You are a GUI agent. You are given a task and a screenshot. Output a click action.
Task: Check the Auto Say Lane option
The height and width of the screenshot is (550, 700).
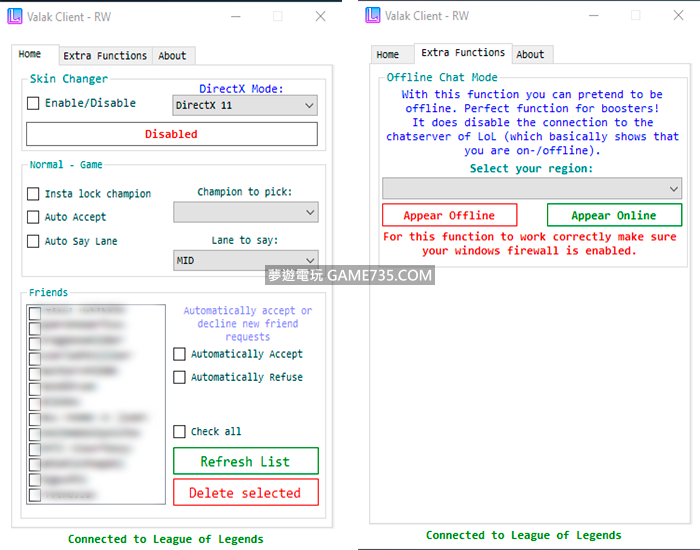click(33, 242)
